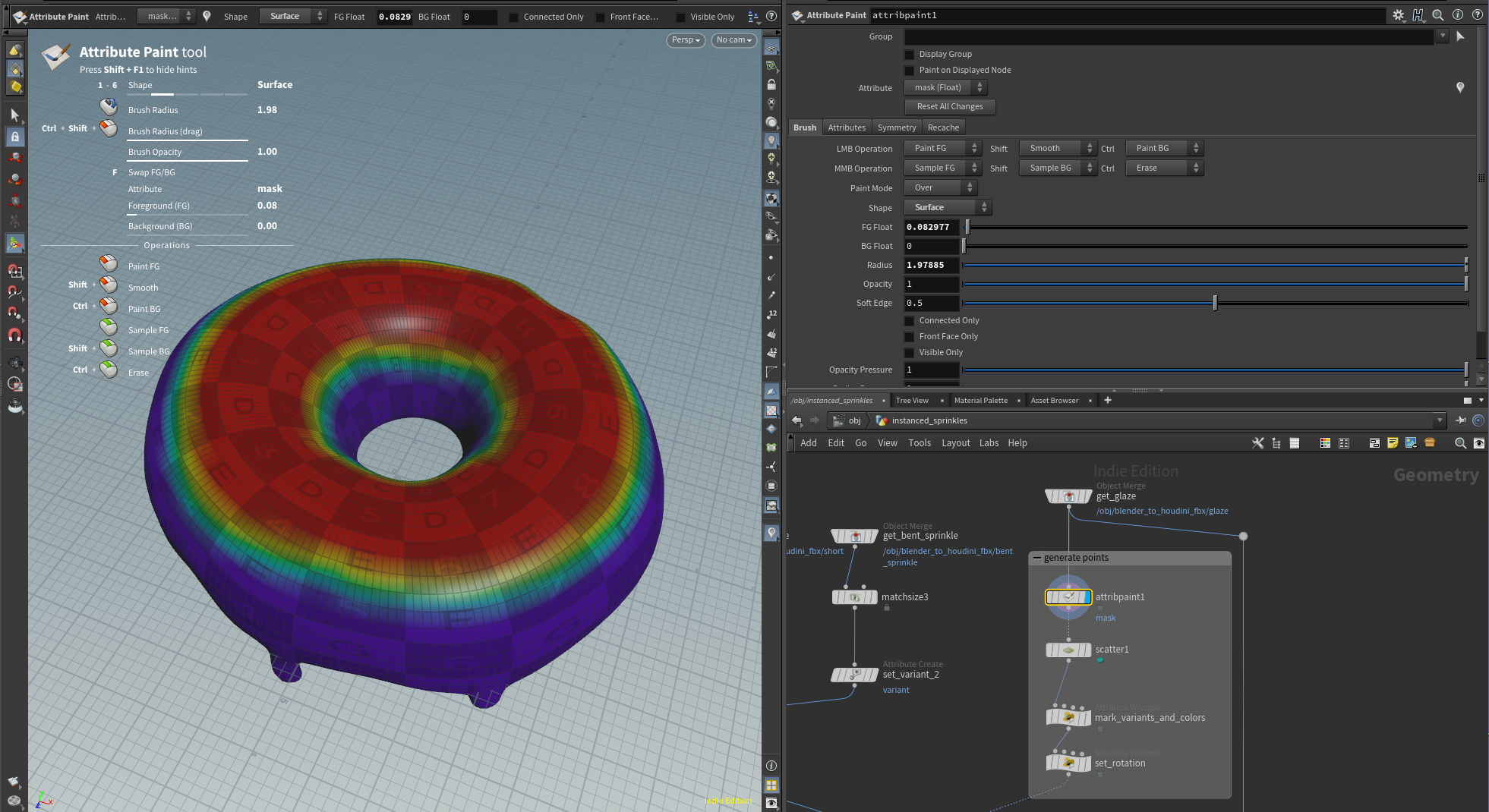Click the sticky note icon in network toolbar
The width and height of the screenshot is (1489, 812).
pos(1393,443)
